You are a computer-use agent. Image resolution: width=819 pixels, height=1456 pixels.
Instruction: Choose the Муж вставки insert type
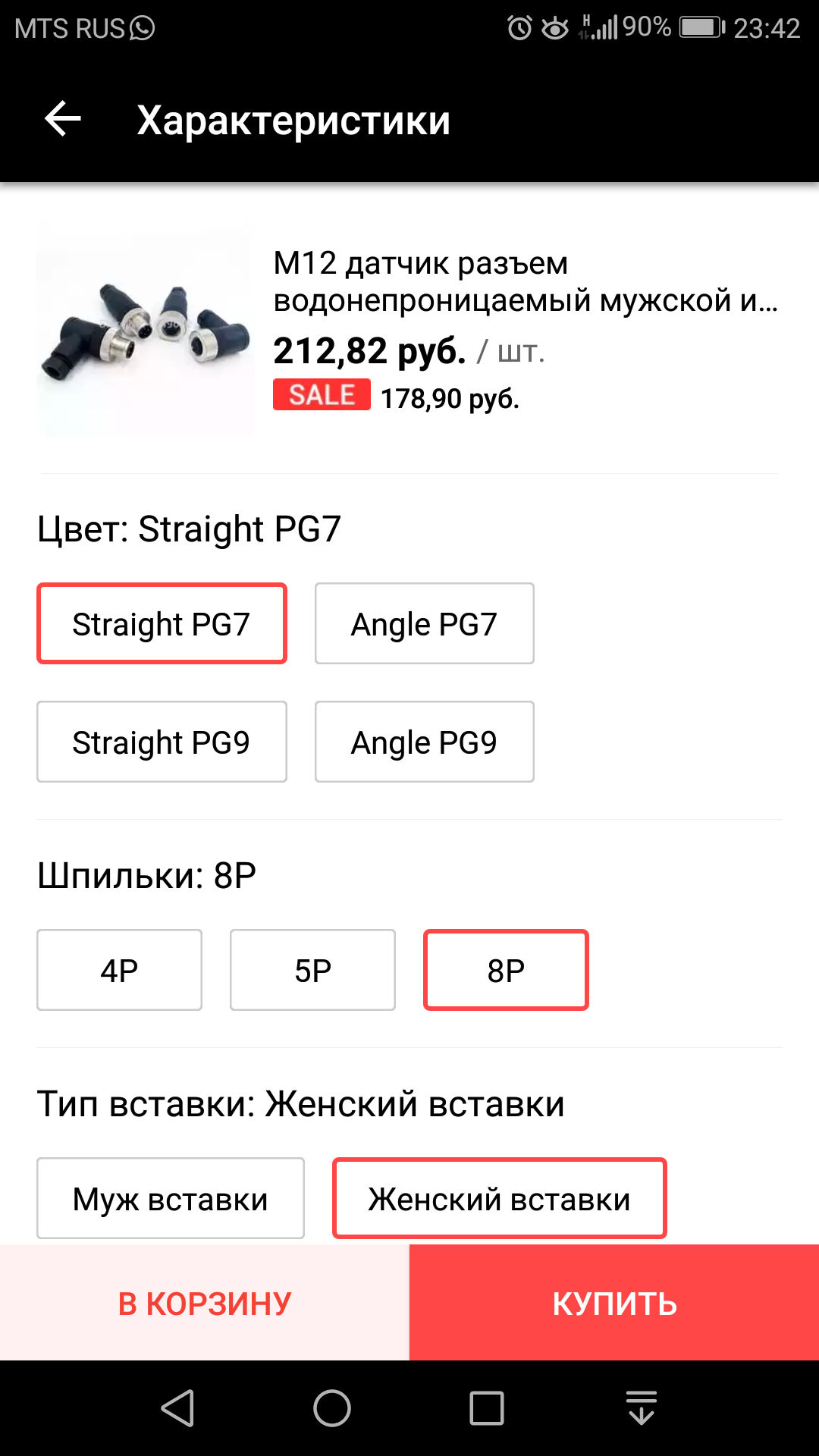coord(171,1198)
